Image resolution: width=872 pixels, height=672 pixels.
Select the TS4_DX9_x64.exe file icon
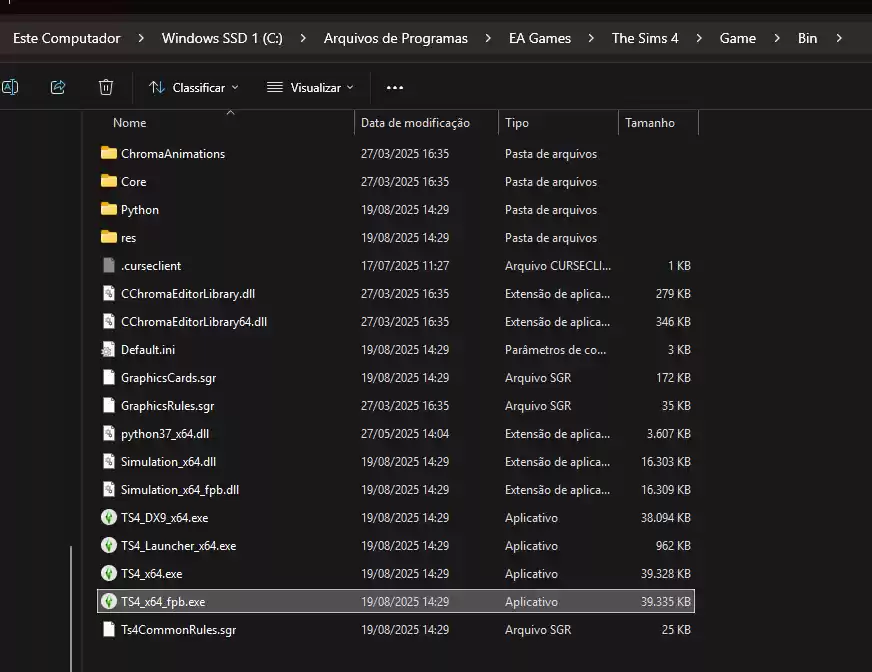pos(109,518)
